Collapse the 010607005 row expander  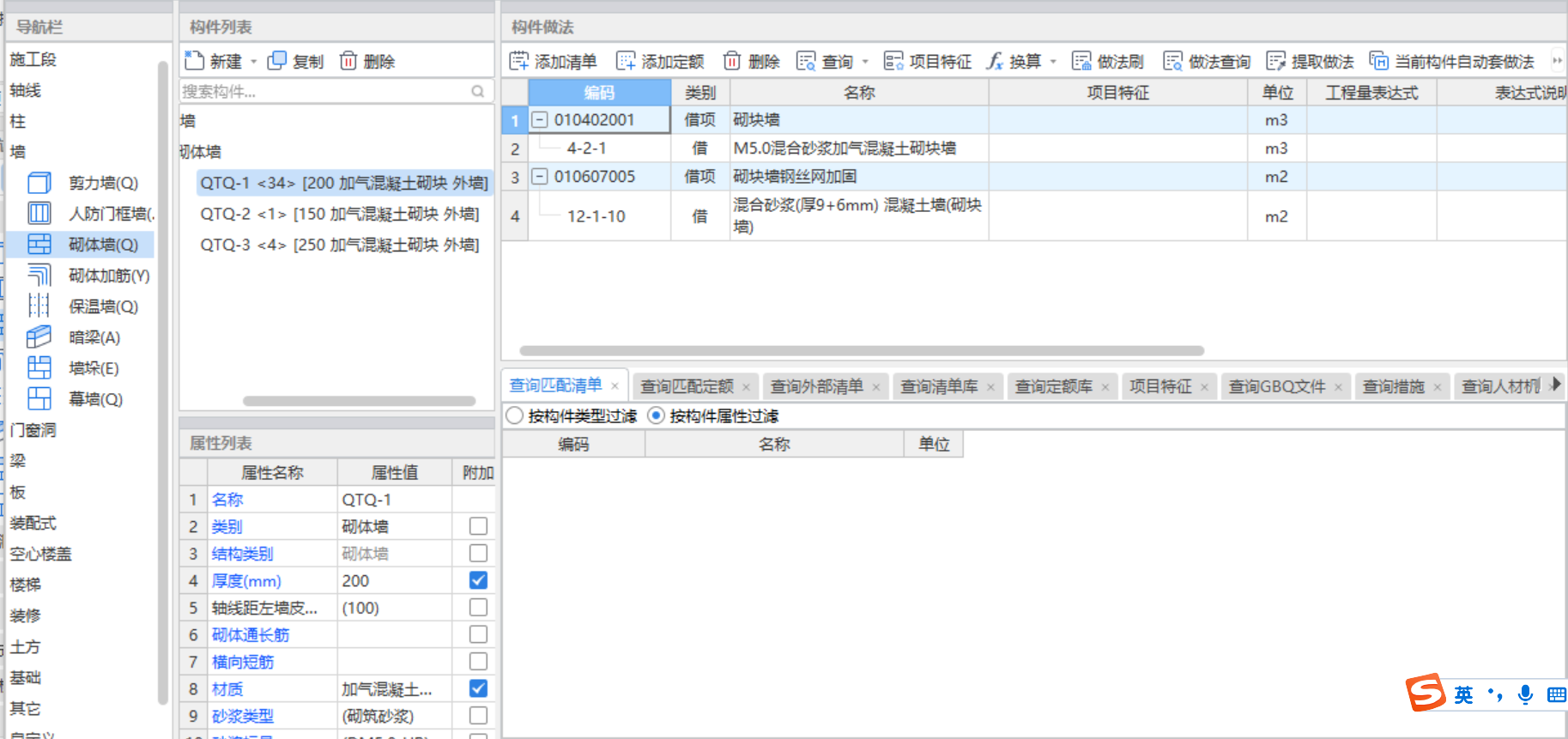540,177
